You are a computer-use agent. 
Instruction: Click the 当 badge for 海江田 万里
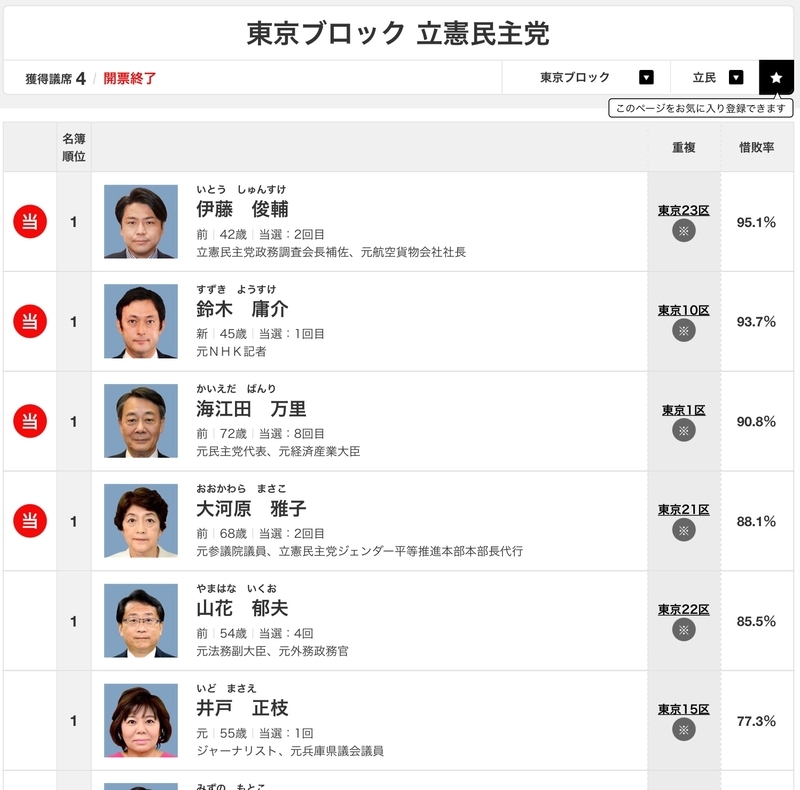point(30,421)
